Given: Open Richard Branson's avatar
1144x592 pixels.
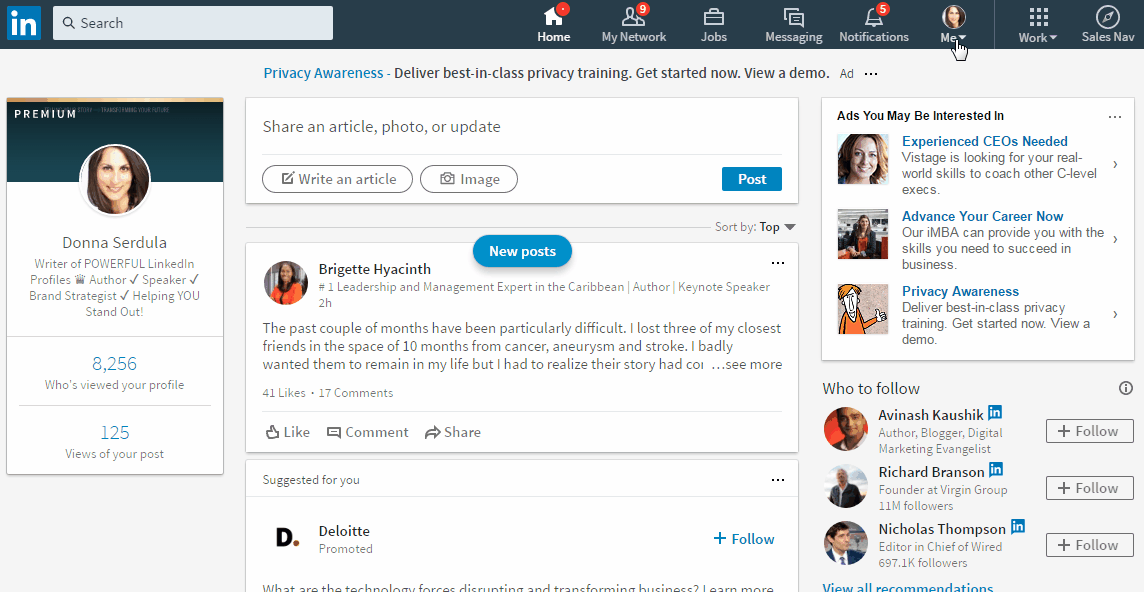Looking at the screenshot, I should (846, 486).
